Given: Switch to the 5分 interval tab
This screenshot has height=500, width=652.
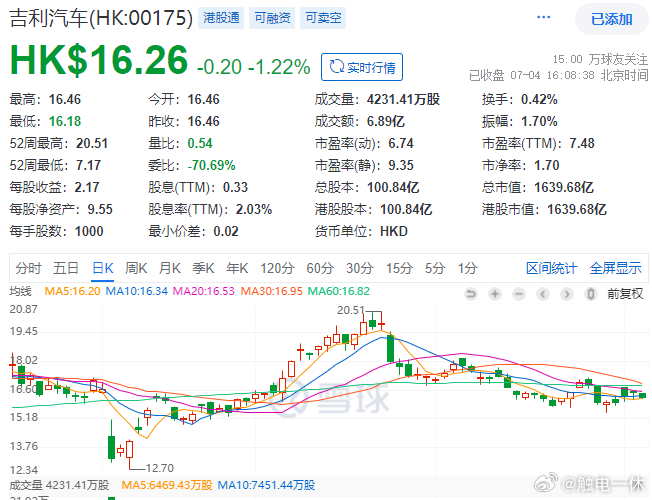Looking at the screenshot, I should (x=435, y=268).
